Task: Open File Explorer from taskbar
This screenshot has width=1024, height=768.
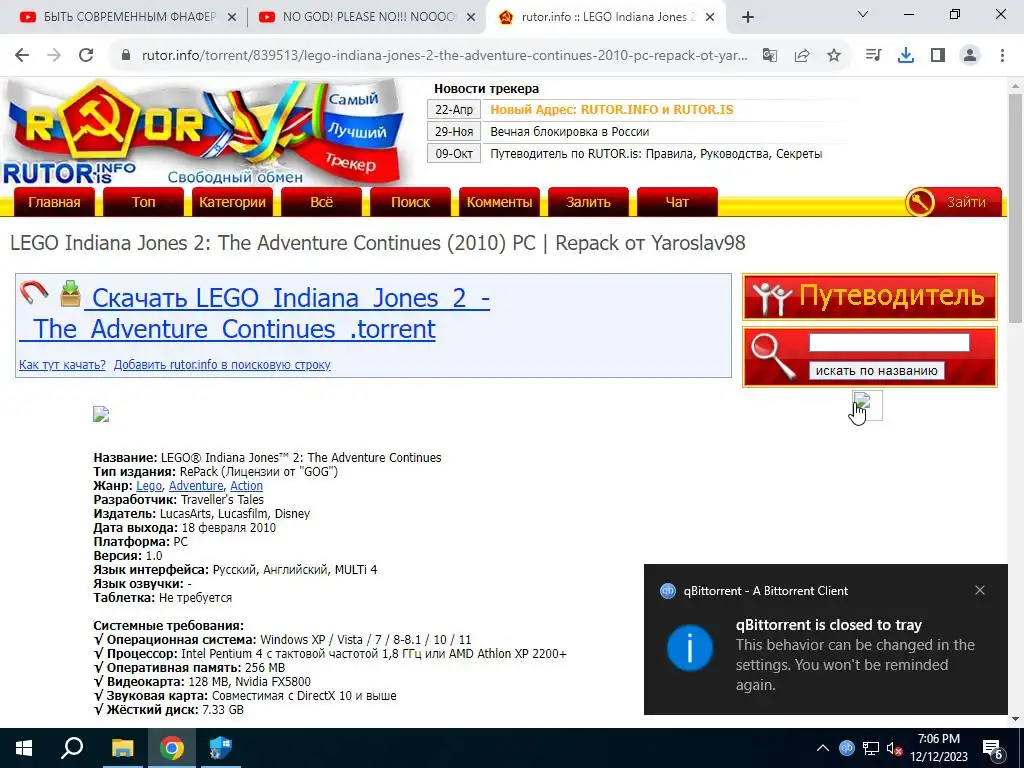Action: [x=122, y=748]
